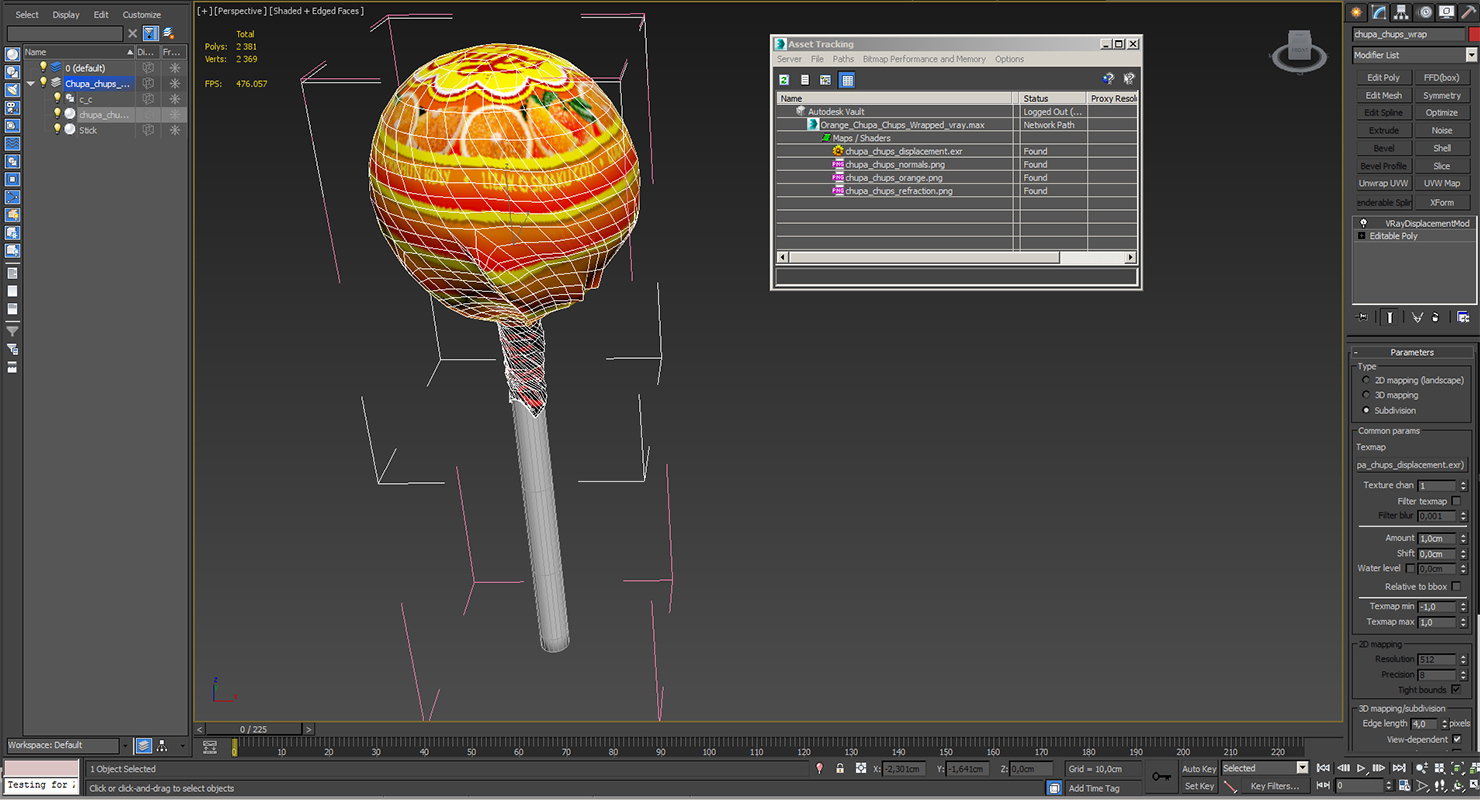This screenshot has width=1480, height=800.
Task: Open Customize menu in Scene Explorer
Action: (x=141, y=15)
